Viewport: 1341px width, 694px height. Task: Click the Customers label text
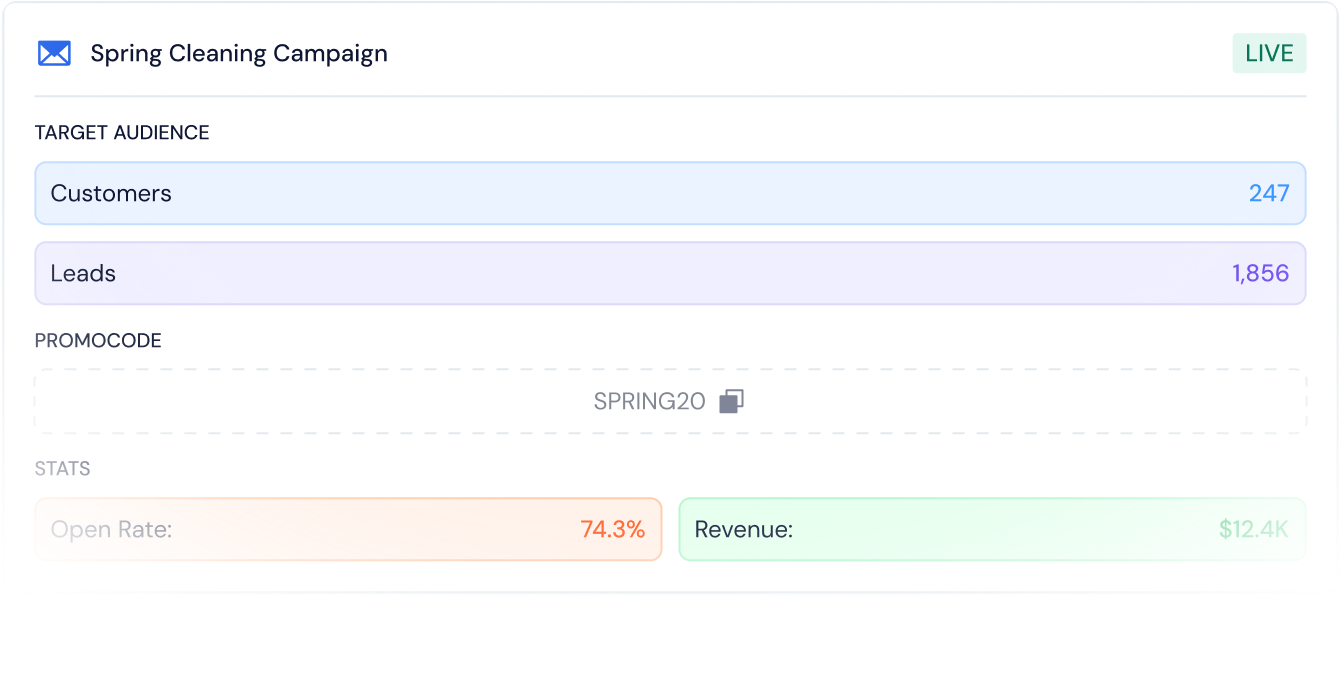111,193
